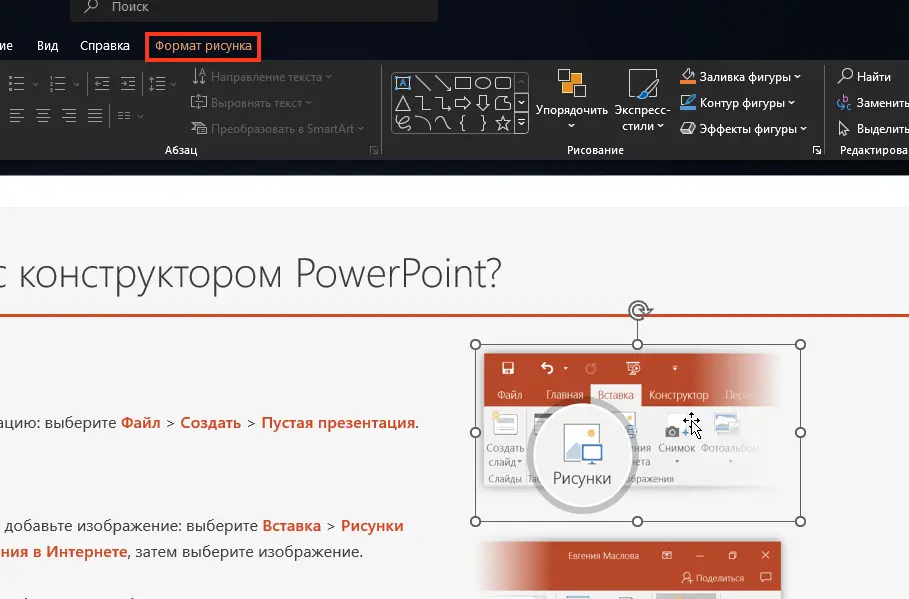Expand the full shapes gallery list
The width and height of the screenshot is (909, 599).
pyautogui.click(x=521, y=122)
